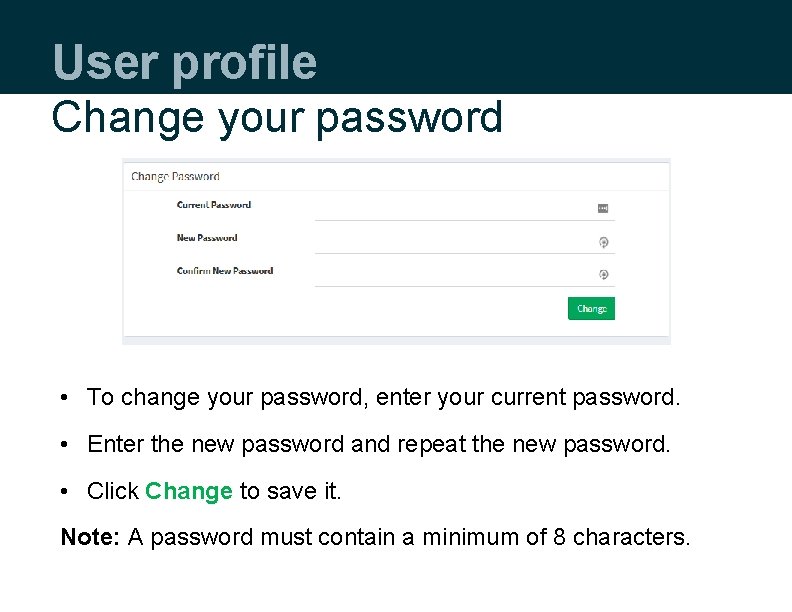Click the icon inside Confirm New Password field
The image size is (792, 612).
pos(603,274)
